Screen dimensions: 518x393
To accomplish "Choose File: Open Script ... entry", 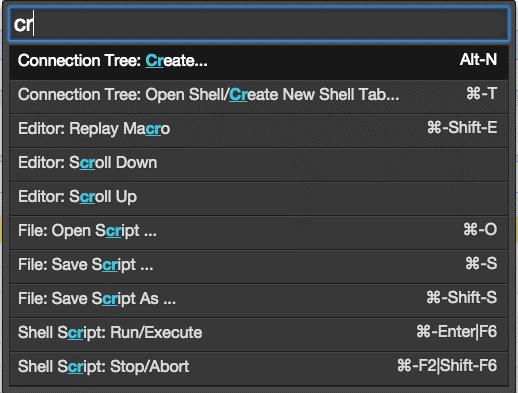I will [x=259, y=232].
